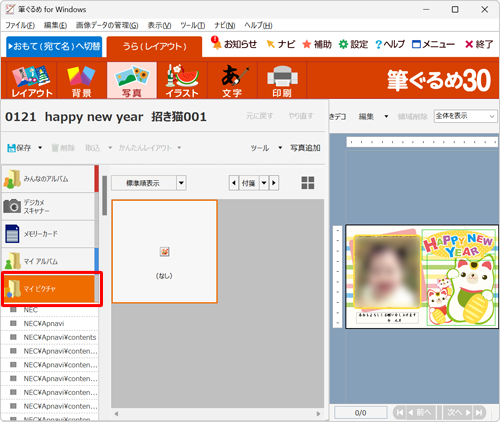This screenshot has height=422, width=500.
Task: Switch to おもて(宛て名) tab
Action: point(54,46)
